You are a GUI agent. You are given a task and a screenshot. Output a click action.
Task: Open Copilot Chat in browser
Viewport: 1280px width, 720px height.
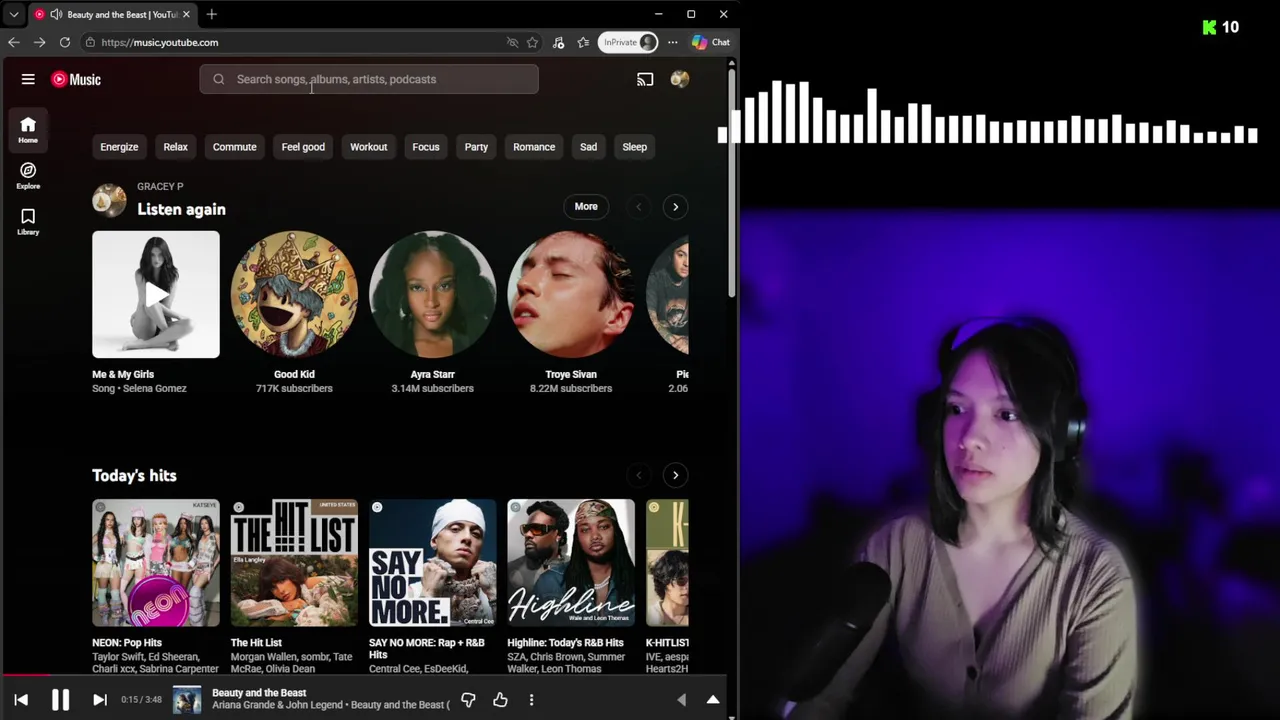(711, 42)
